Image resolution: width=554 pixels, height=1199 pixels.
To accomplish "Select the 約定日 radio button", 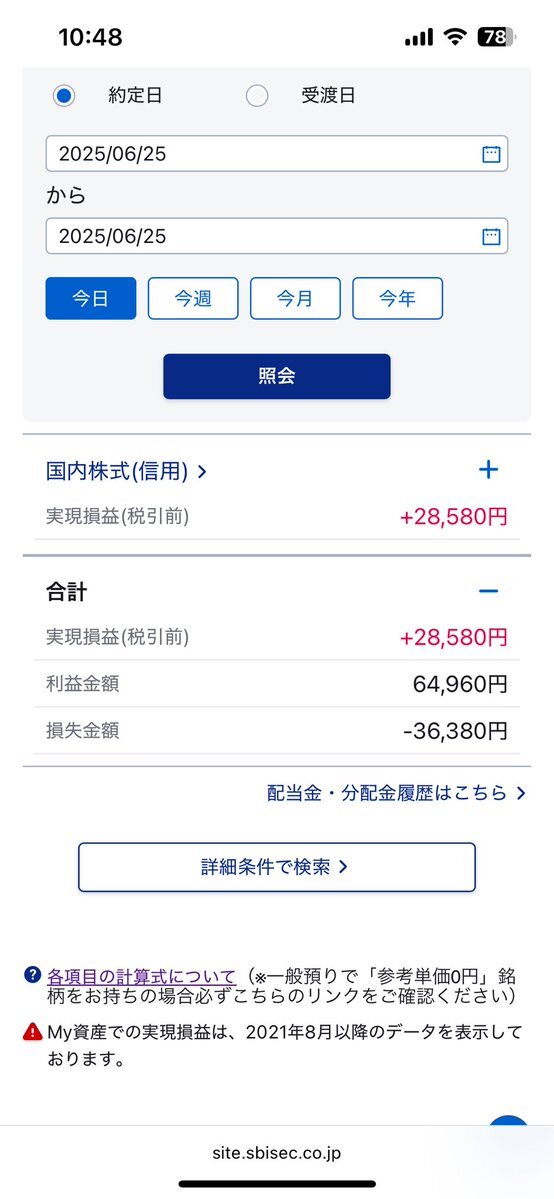I will 64,96.
